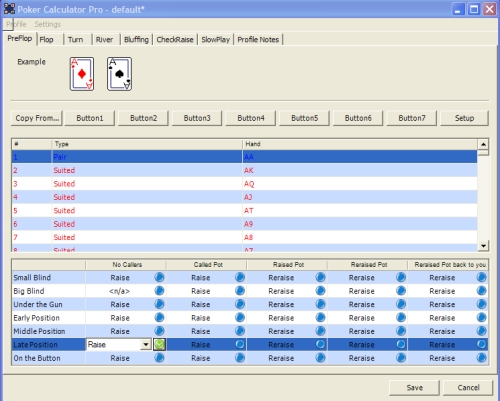
Task: Click blue icon for Small Blind No Callers
Action: point(159,277)
